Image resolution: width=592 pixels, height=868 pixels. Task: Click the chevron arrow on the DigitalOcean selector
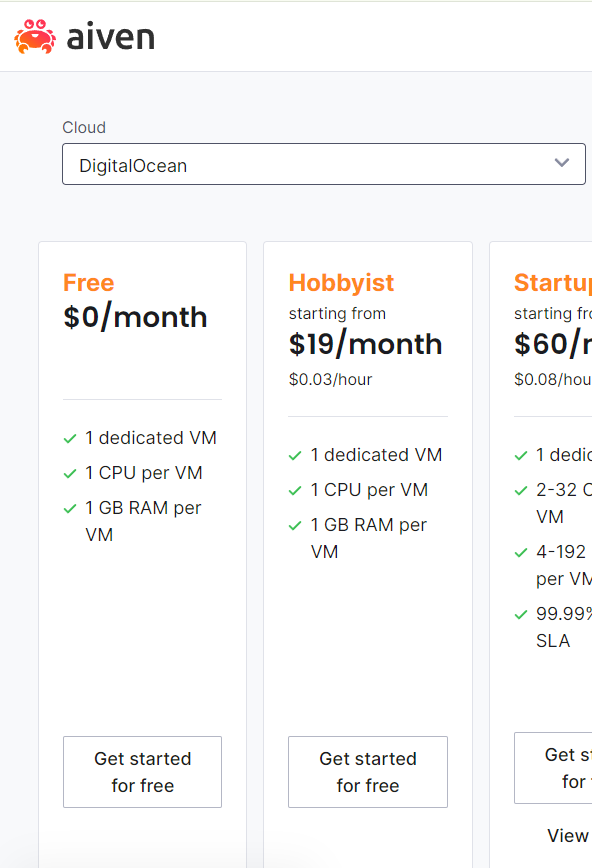click(x=562, y=163)
